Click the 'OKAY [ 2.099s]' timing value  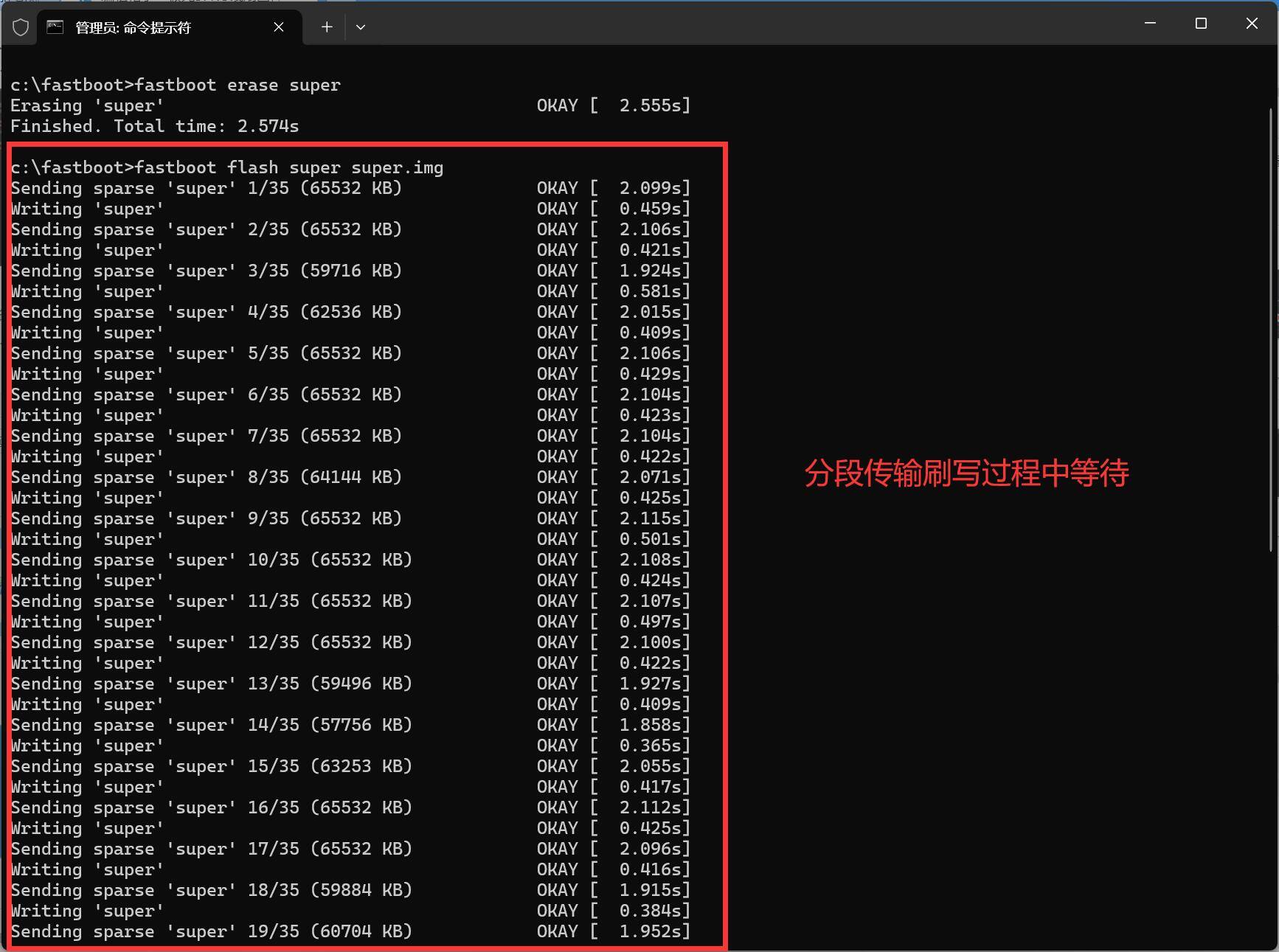pyautogui.click(x=614, y=188)
